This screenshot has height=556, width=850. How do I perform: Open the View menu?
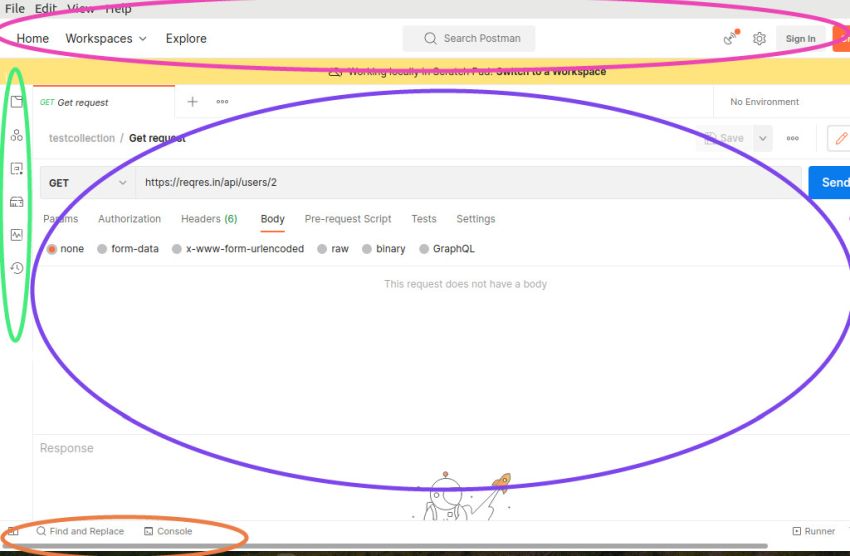(81, 8)
